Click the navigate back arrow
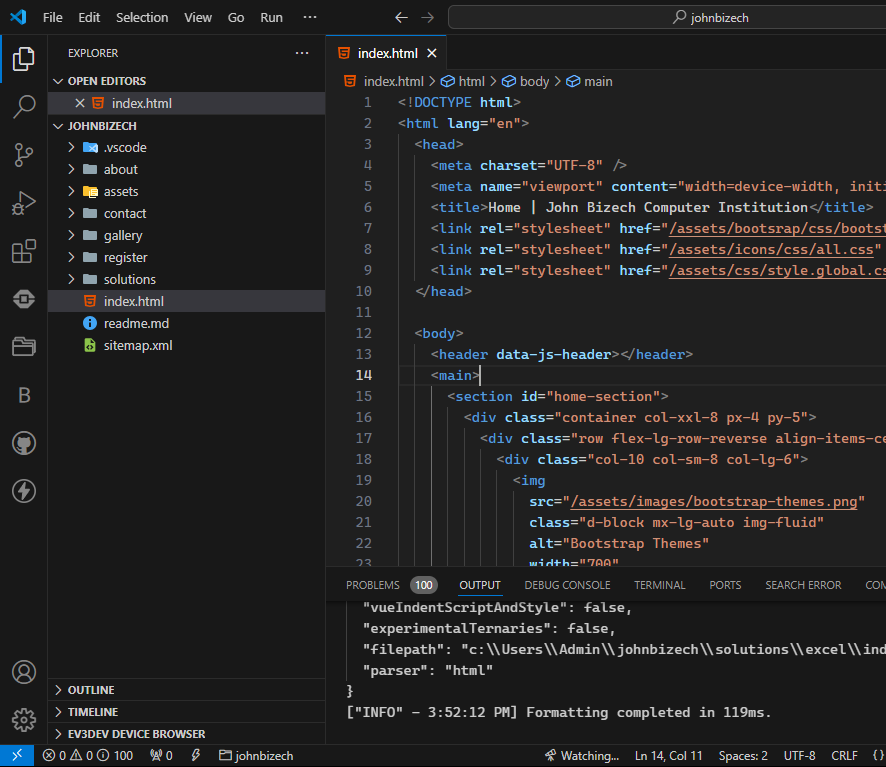Image resolution: width=886 pixels, height=767 pixels. click(401, 17)
